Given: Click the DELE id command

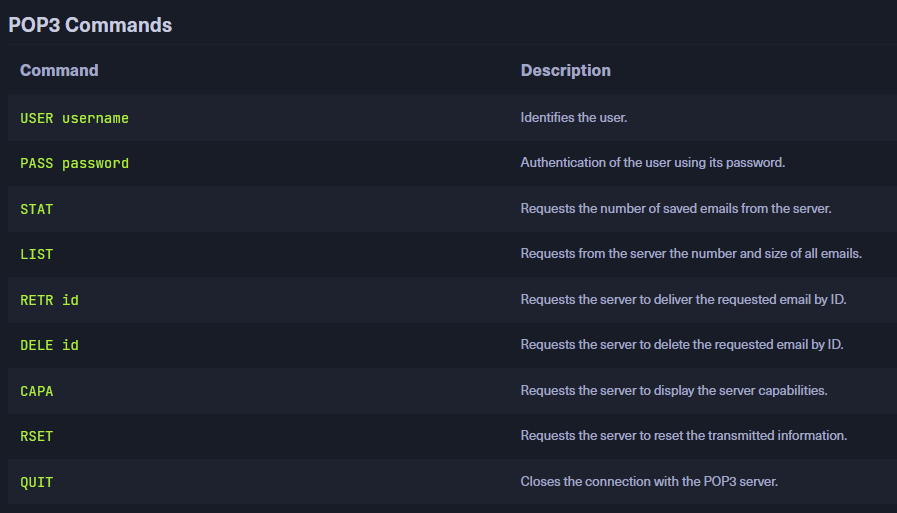Looking at the screenshot, I should coord(49,345).
